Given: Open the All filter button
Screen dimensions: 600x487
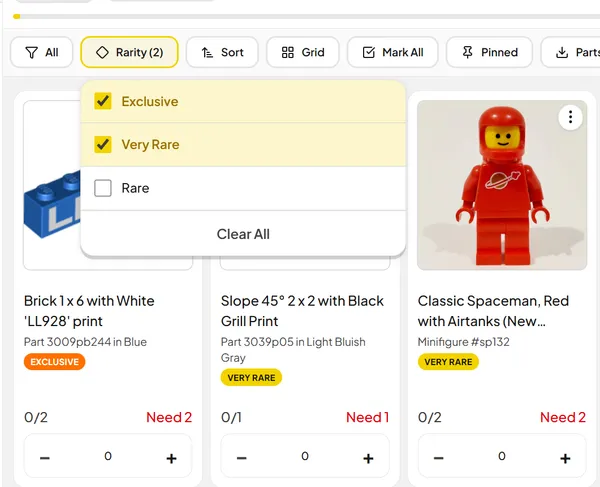Looking at the screenshot, I should click(42, 52).
